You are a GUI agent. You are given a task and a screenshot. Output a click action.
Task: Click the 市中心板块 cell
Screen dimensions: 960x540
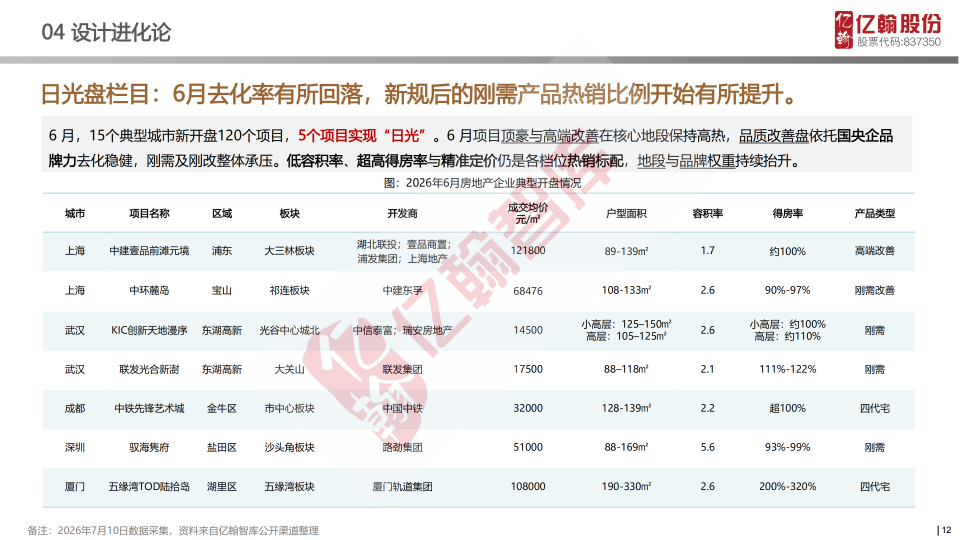[x=289, y=408]
